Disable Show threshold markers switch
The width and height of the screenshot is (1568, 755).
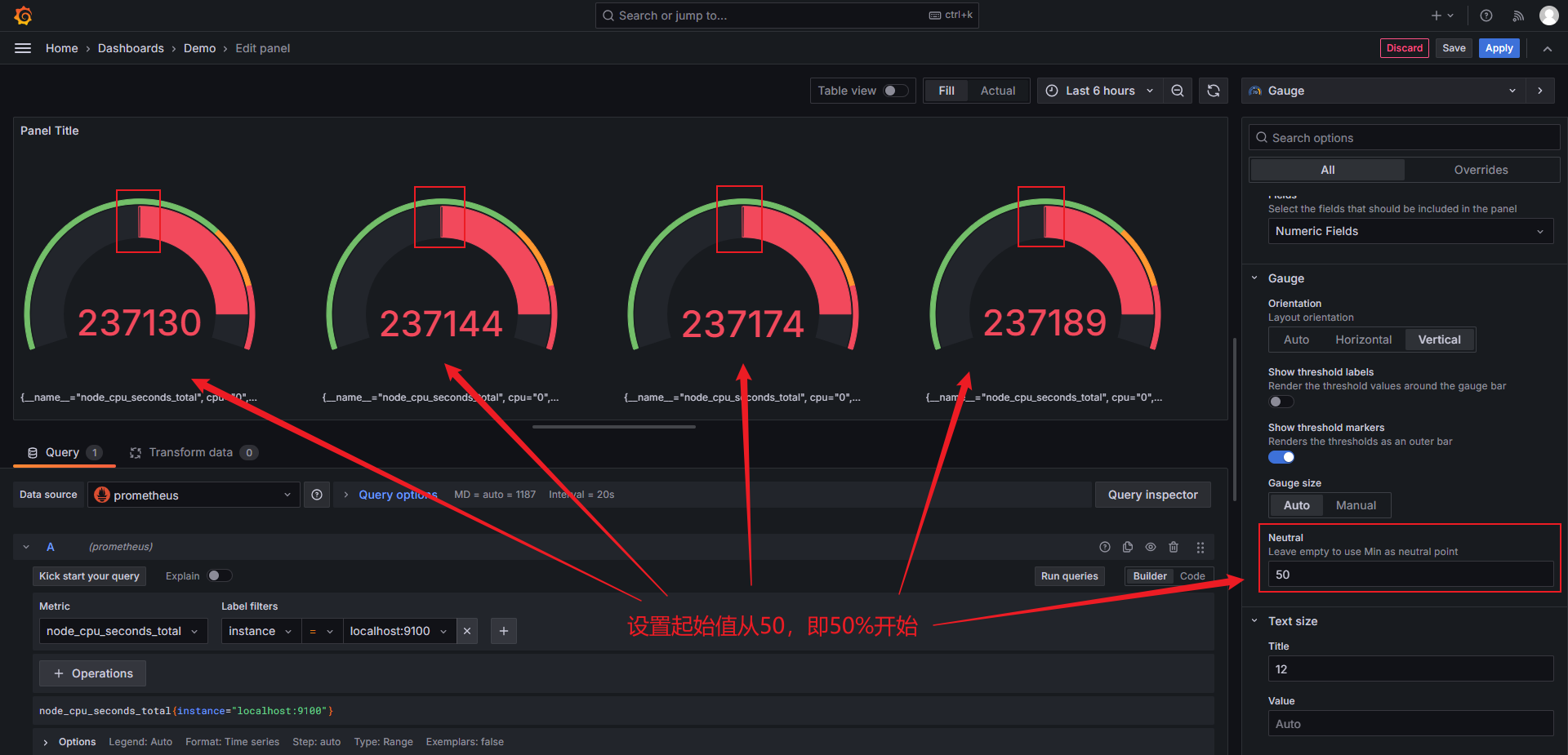coord(1281,457)
